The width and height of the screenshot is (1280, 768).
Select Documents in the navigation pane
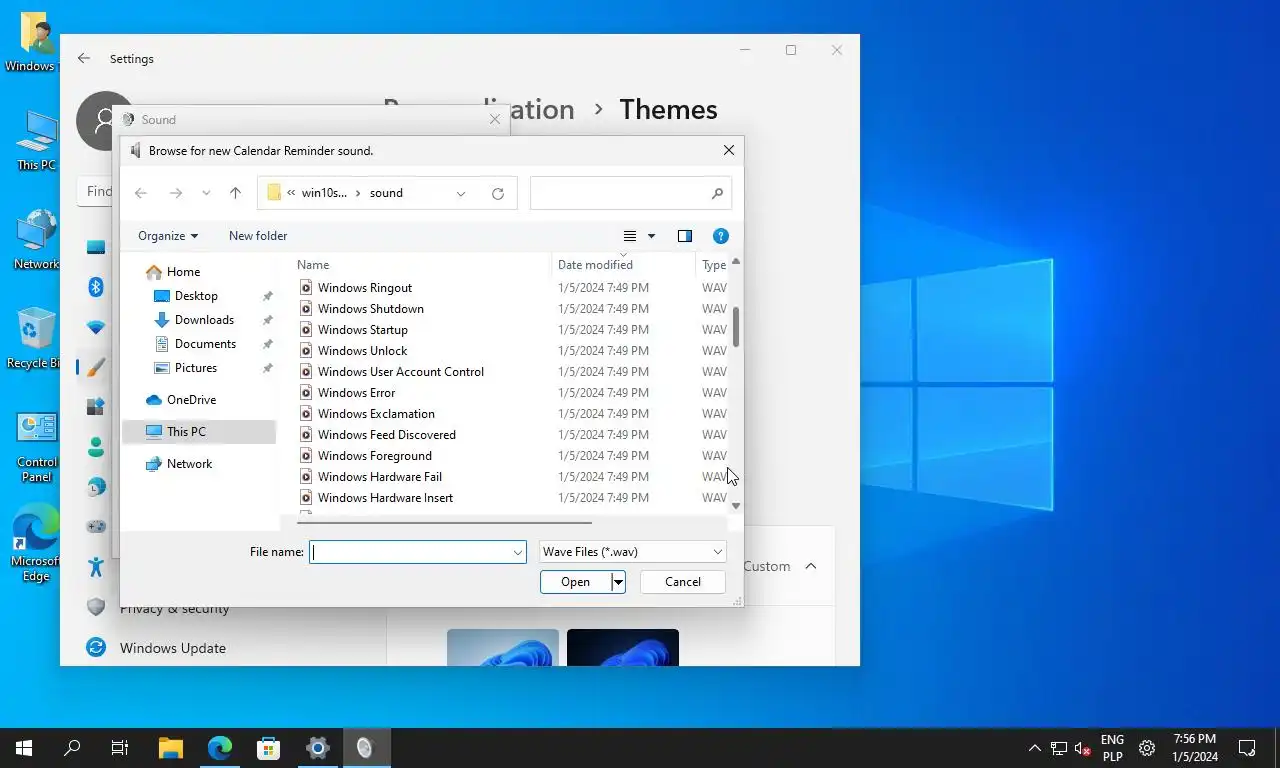[x=205, y=344]
